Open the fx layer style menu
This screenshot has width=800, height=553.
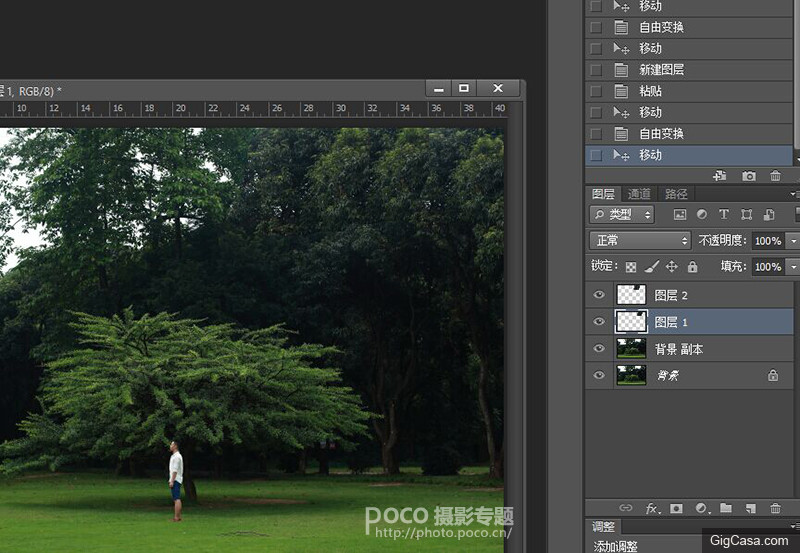click(652, 508)
